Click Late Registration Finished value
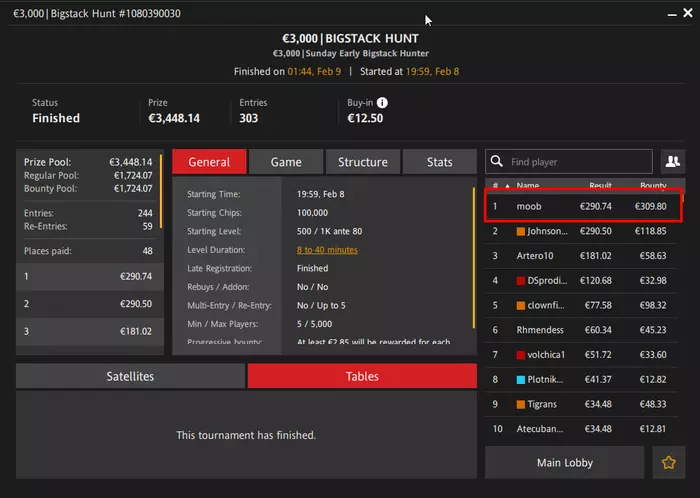This screenshot has width=700, height=498. pos(312,268)
